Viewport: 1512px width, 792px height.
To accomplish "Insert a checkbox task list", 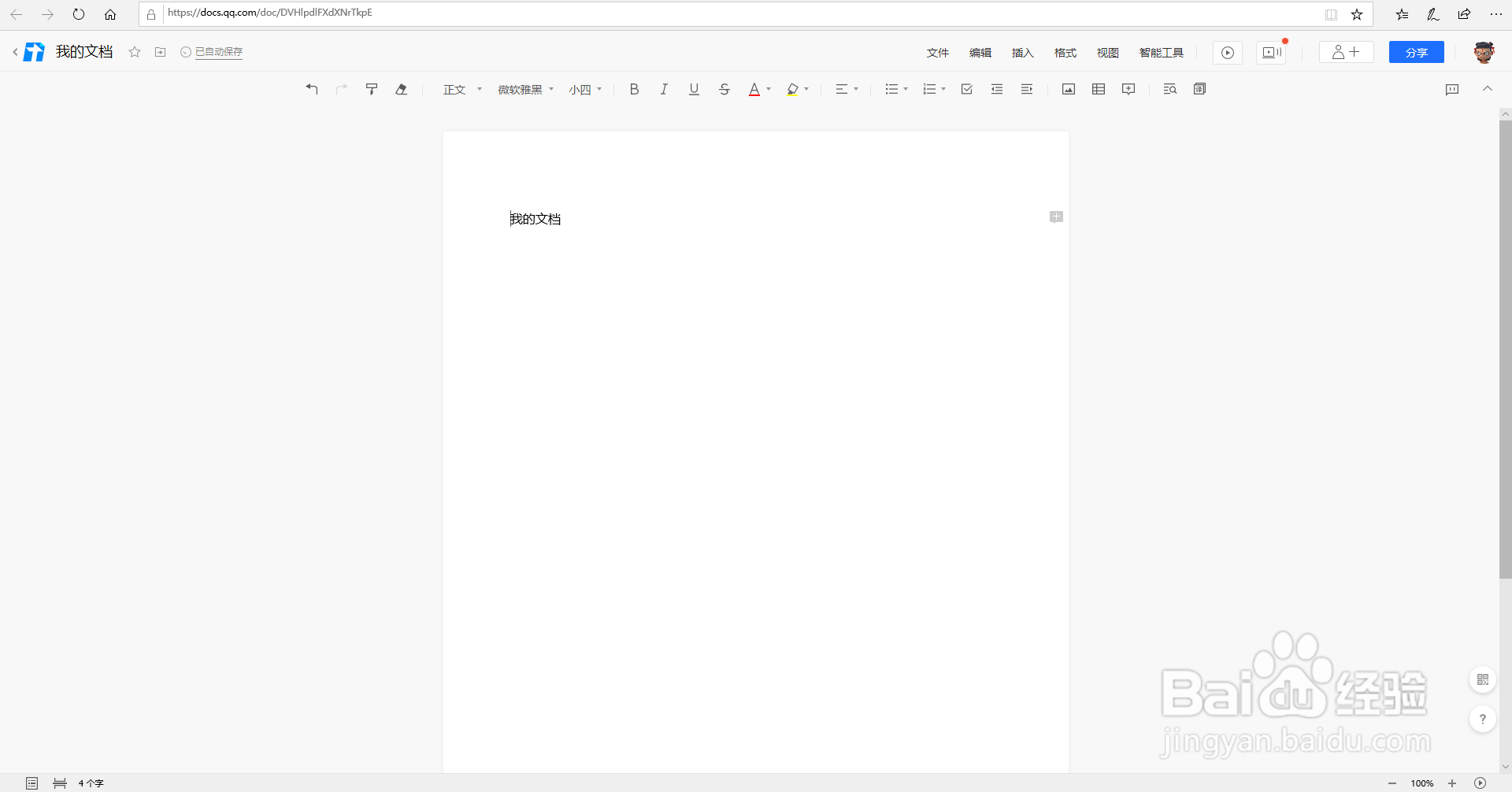I will (967, 89).
